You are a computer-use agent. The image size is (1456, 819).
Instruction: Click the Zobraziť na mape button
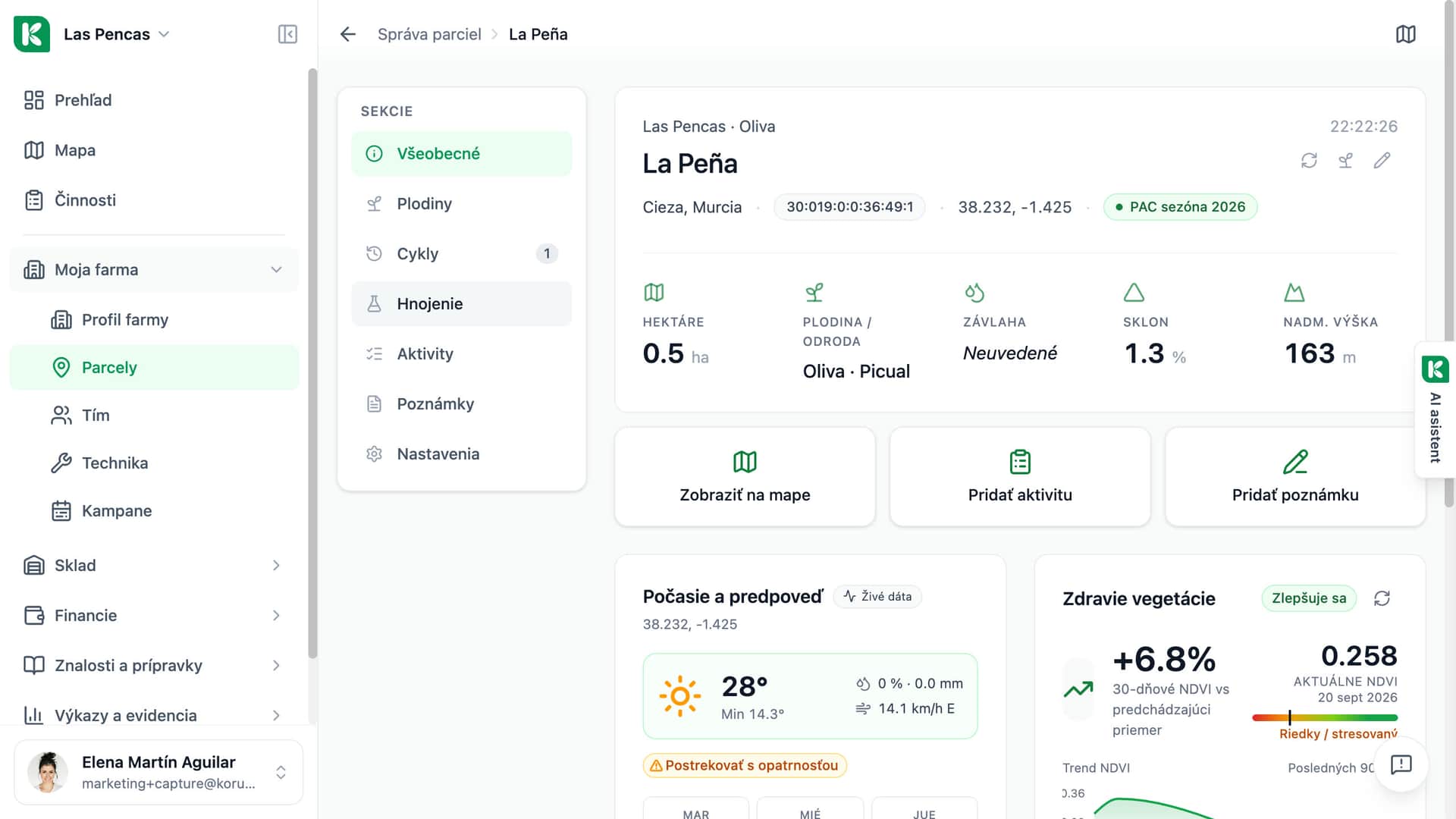(745, 477)
